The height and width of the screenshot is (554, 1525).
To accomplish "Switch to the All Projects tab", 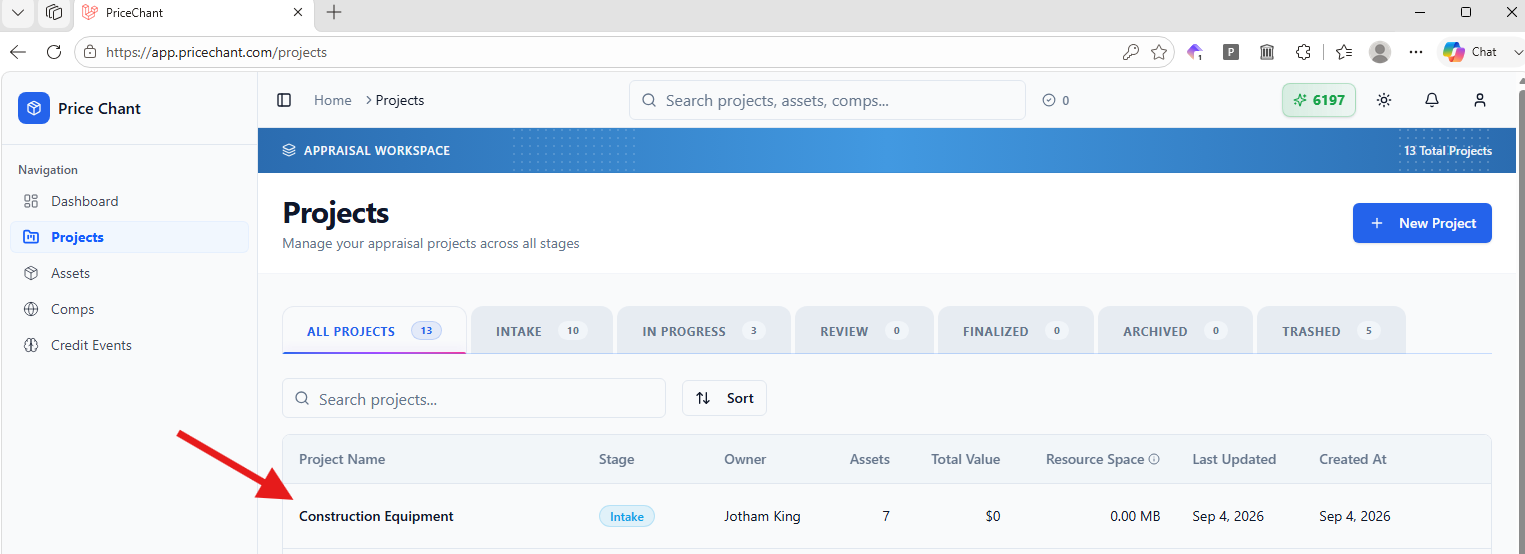I will 374,330.
